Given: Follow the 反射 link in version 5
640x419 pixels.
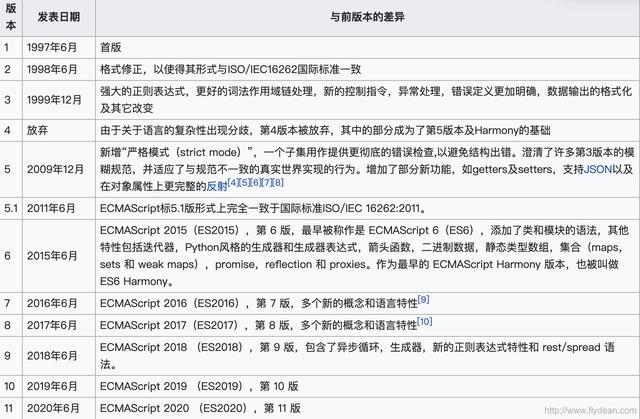Looking at the screenshot, I should click(x=217, y=186).
